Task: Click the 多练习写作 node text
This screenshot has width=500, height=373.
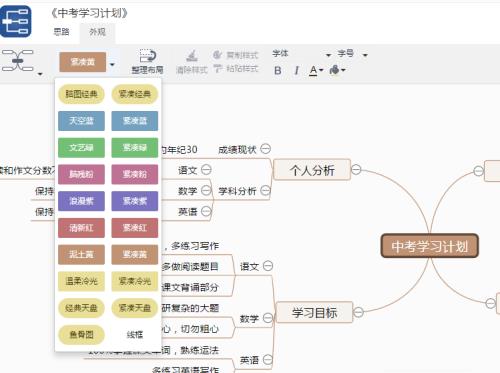Action: (x=195, y=246)
